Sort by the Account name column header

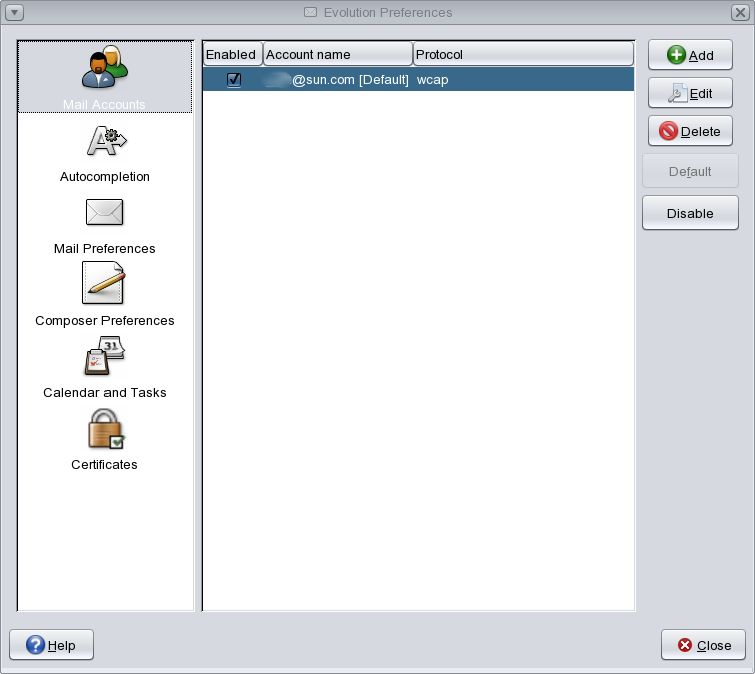pos(338,54)
